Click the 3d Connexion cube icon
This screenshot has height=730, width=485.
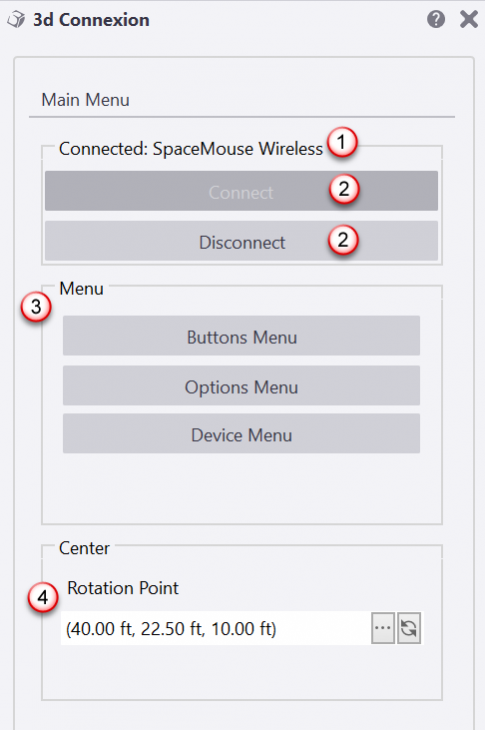point(16,20)
